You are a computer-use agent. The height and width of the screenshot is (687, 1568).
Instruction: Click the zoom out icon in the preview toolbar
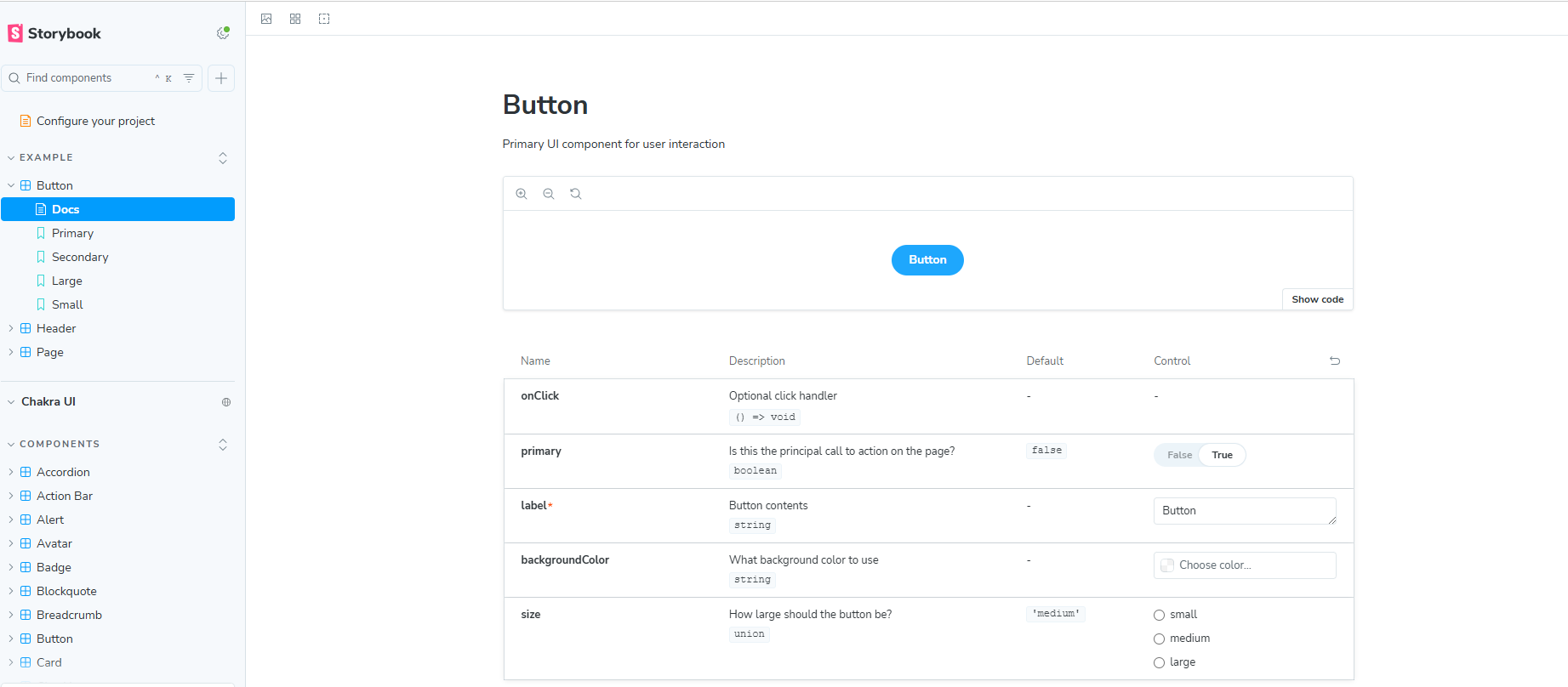click(x=549, y=194)
